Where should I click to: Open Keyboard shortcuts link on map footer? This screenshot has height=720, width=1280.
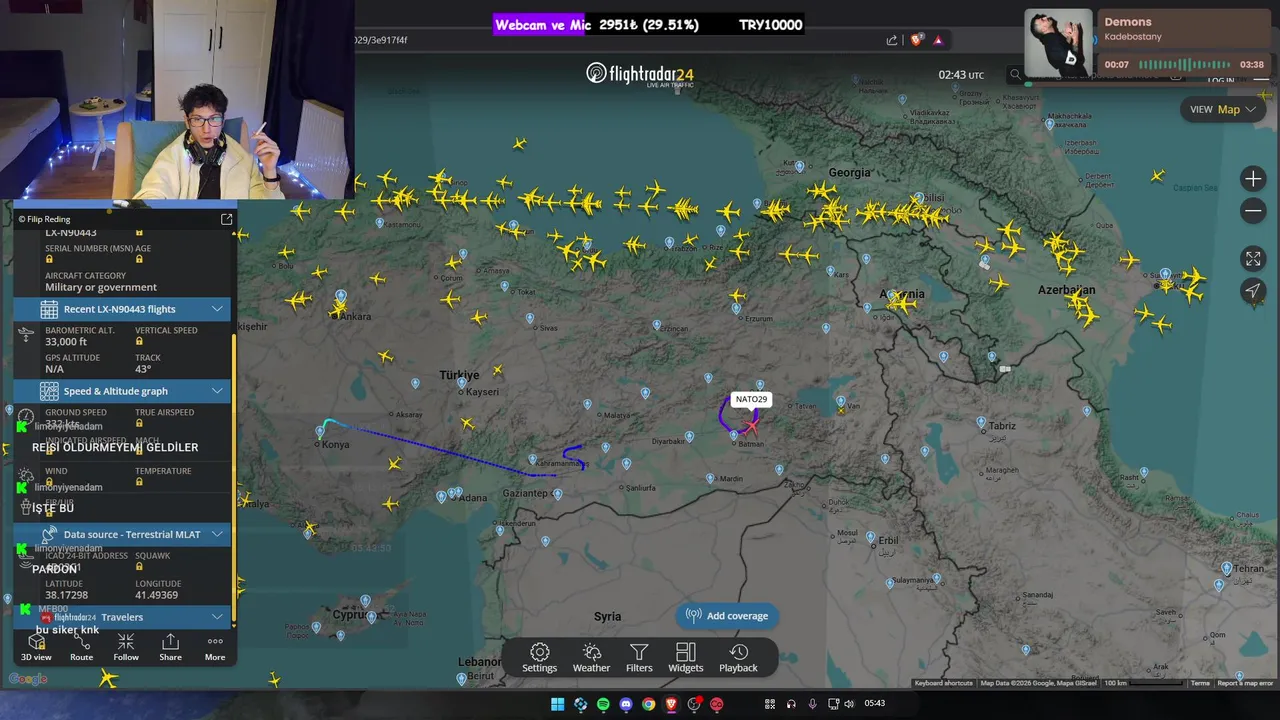[x=943, y=683]
